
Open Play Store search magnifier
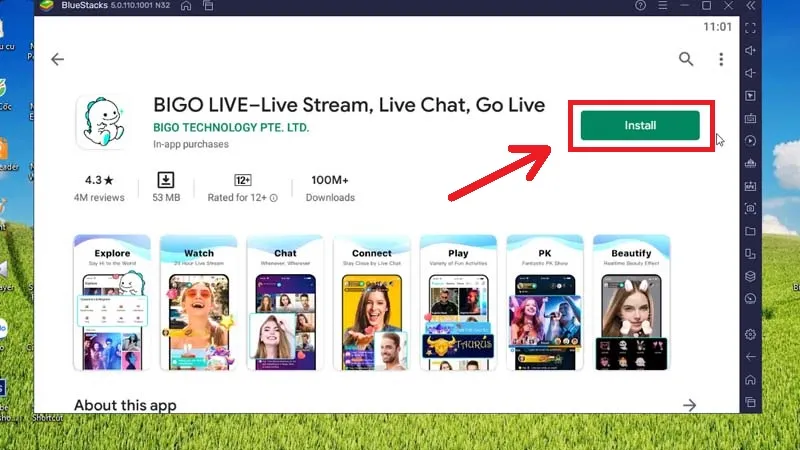tap(686, 59)
